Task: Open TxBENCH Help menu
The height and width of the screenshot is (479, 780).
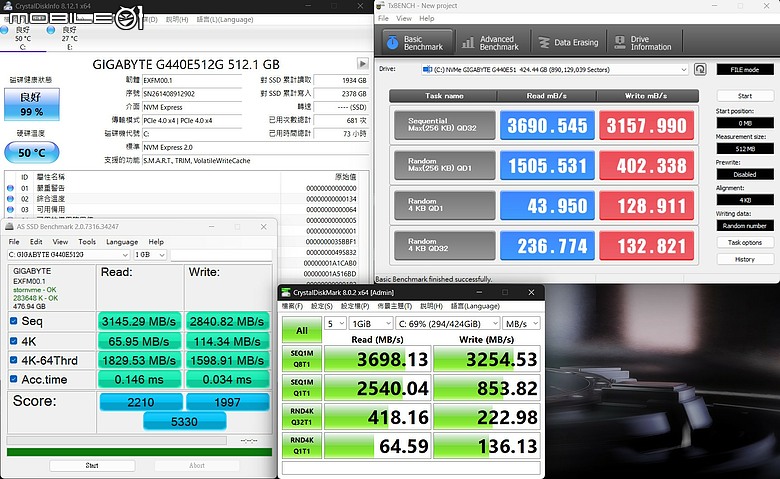Action: click(x=426, y=18)
